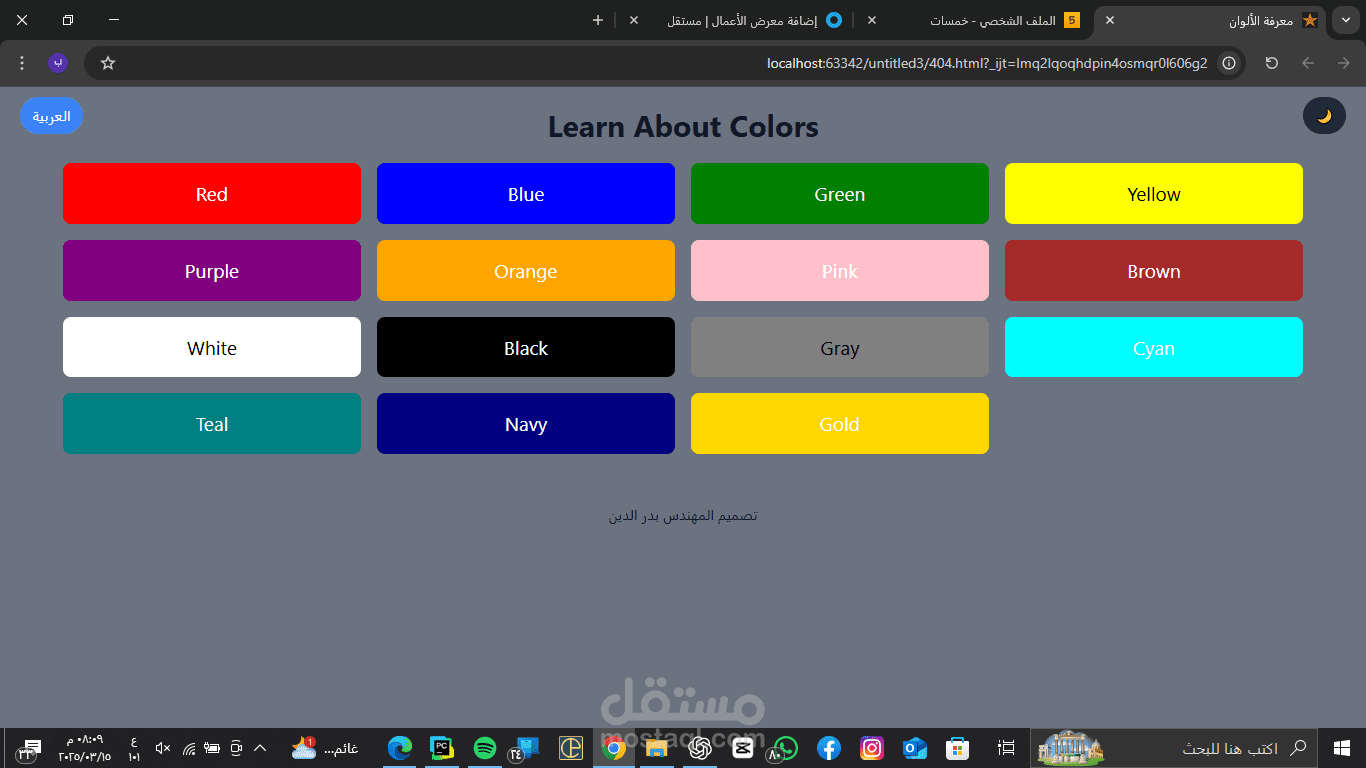Screen dimensions: 1366x768
Task: Choose the Yellow color card
Action: pos(1154,194)
